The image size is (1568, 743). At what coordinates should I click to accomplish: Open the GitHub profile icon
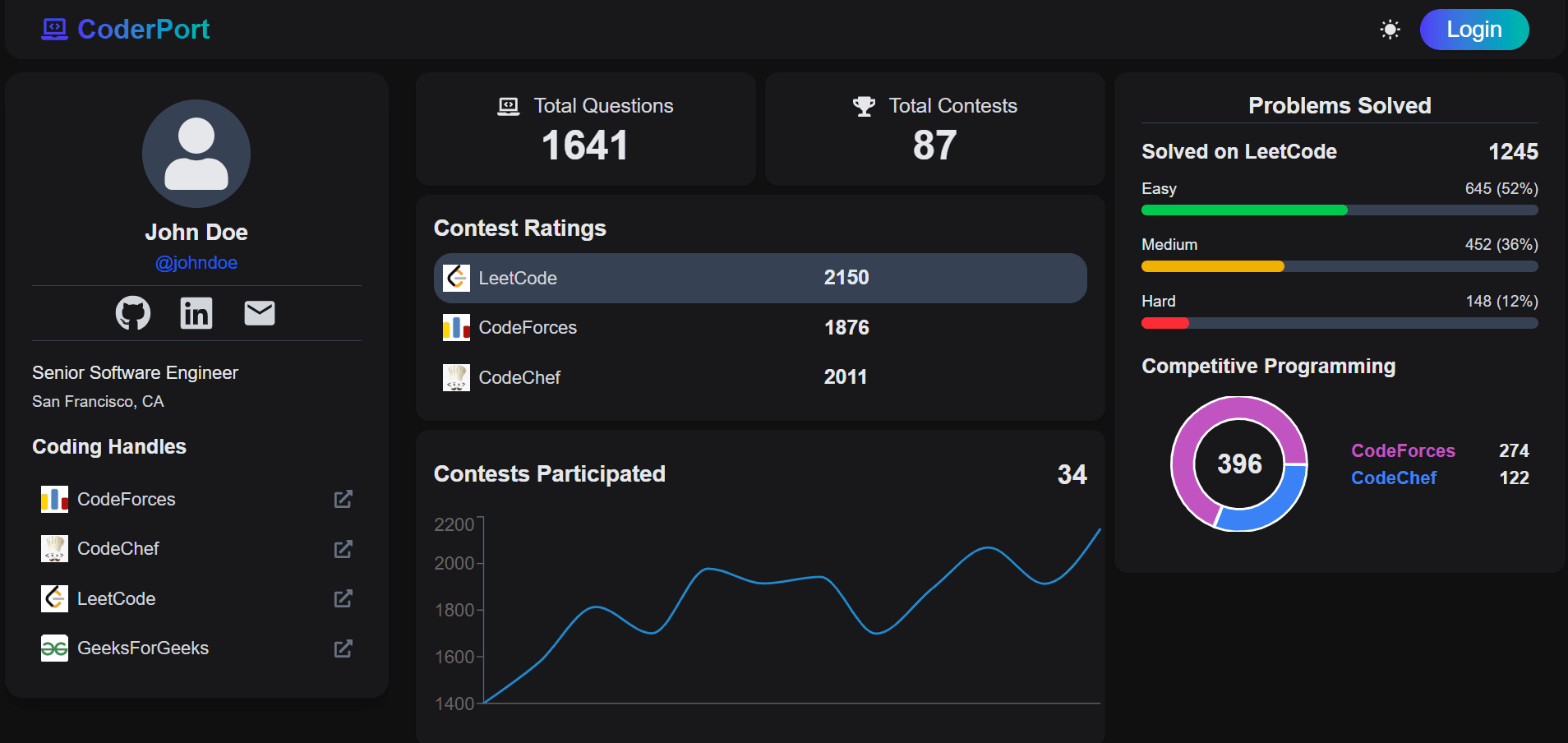133,313
